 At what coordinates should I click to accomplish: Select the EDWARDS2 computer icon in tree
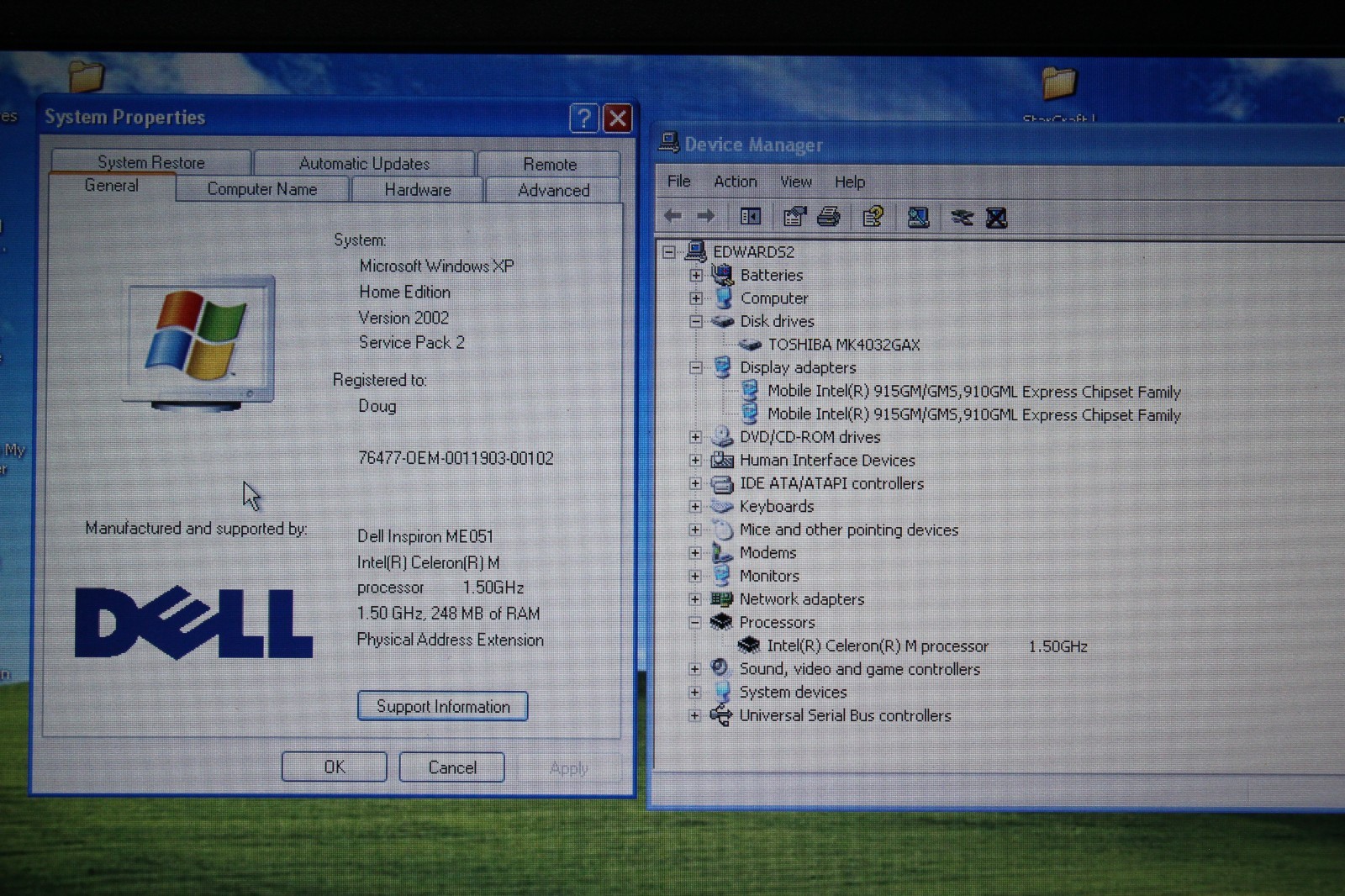point(695,250)
